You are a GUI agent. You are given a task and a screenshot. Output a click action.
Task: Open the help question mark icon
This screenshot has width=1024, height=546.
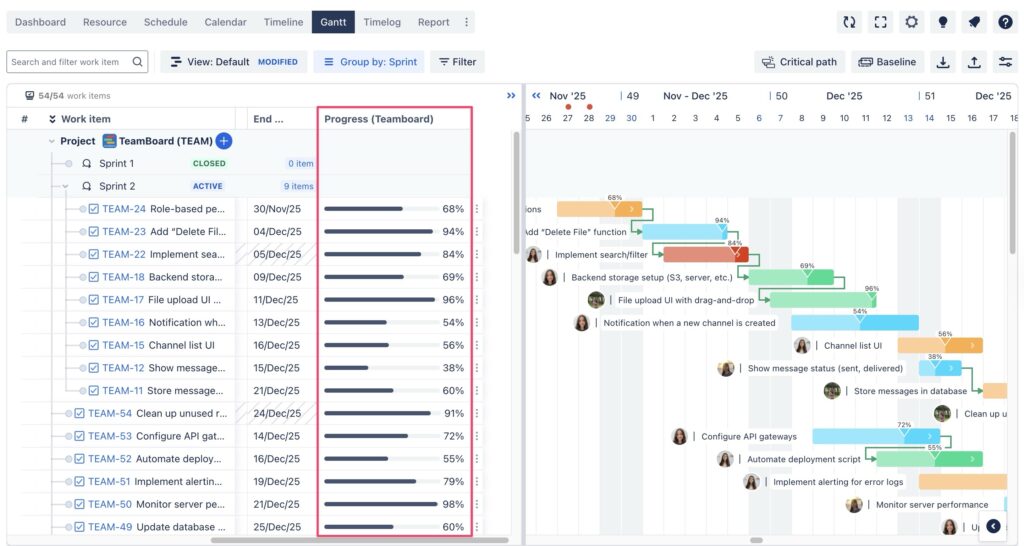point(1005,22)
